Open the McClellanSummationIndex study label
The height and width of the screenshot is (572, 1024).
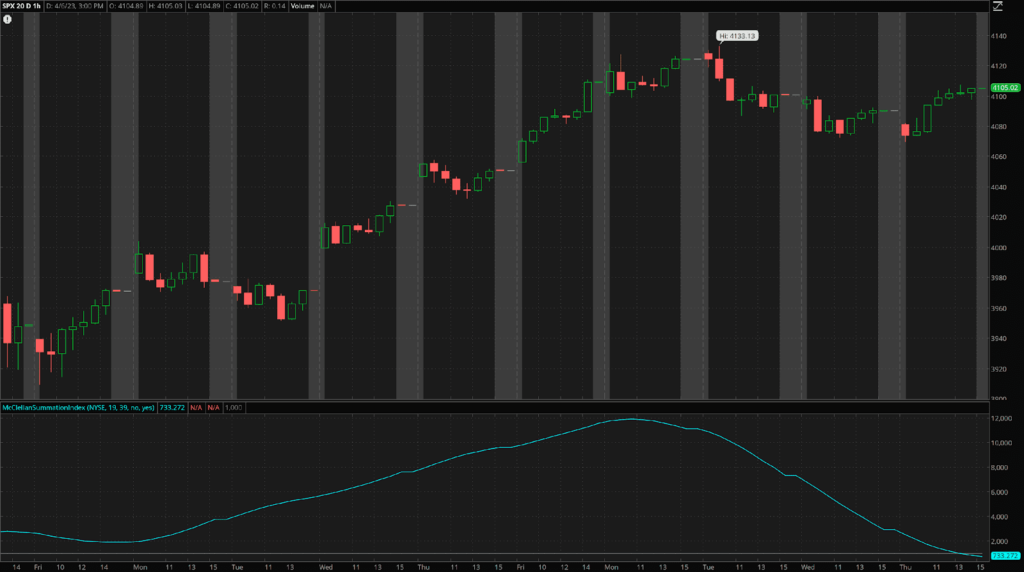(78, 407)
